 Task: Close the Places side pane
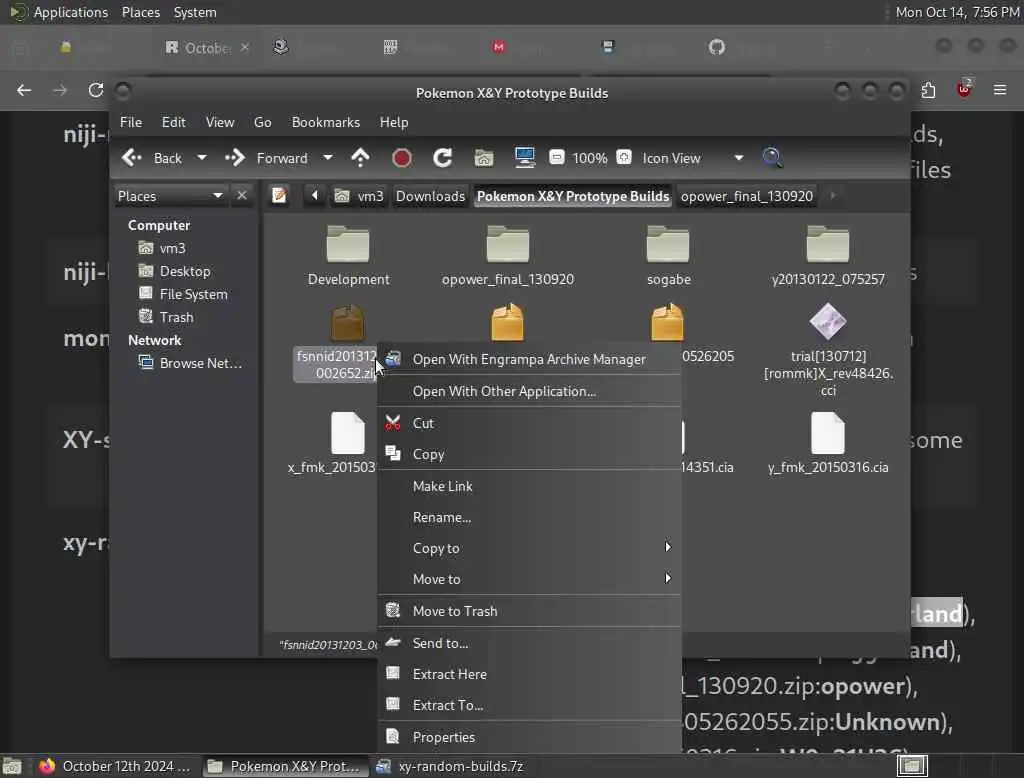click(242, 195)
